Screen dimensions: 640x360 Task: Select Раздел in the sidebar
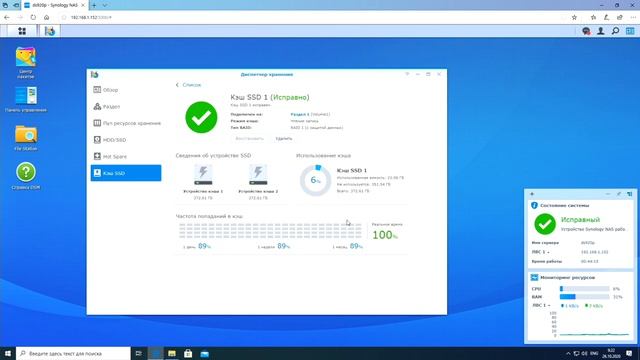coord(126,107)
